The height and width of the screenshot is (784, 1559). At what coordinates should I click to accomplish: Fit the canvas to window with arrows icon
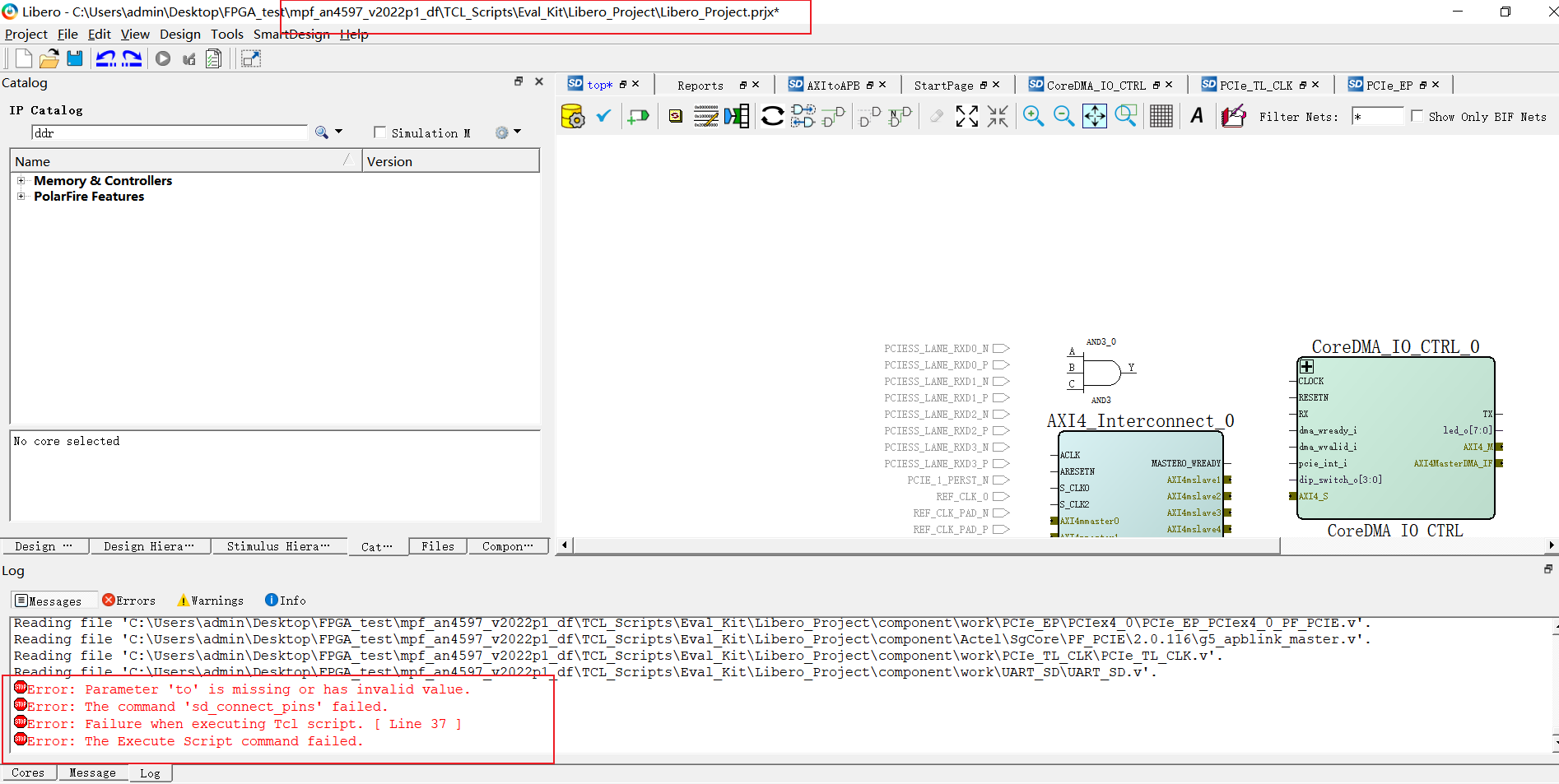1095,116
